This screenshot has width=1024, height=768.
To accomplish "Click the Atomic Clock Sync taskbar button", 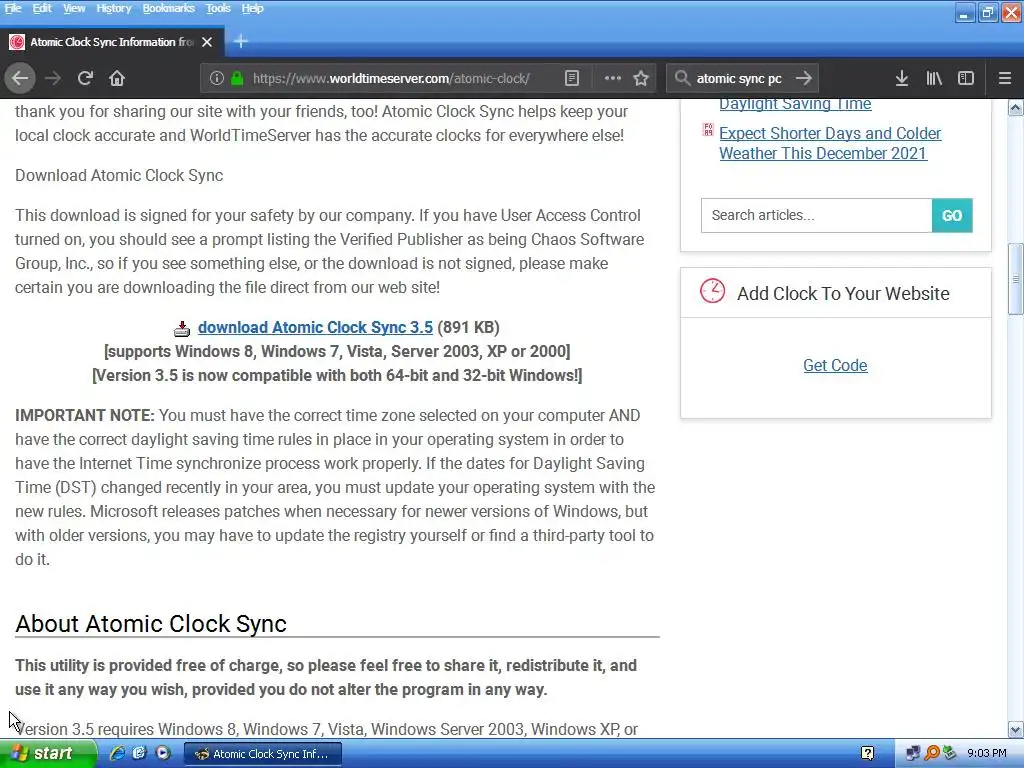I will pyautogui.click(x=263, y=754).
